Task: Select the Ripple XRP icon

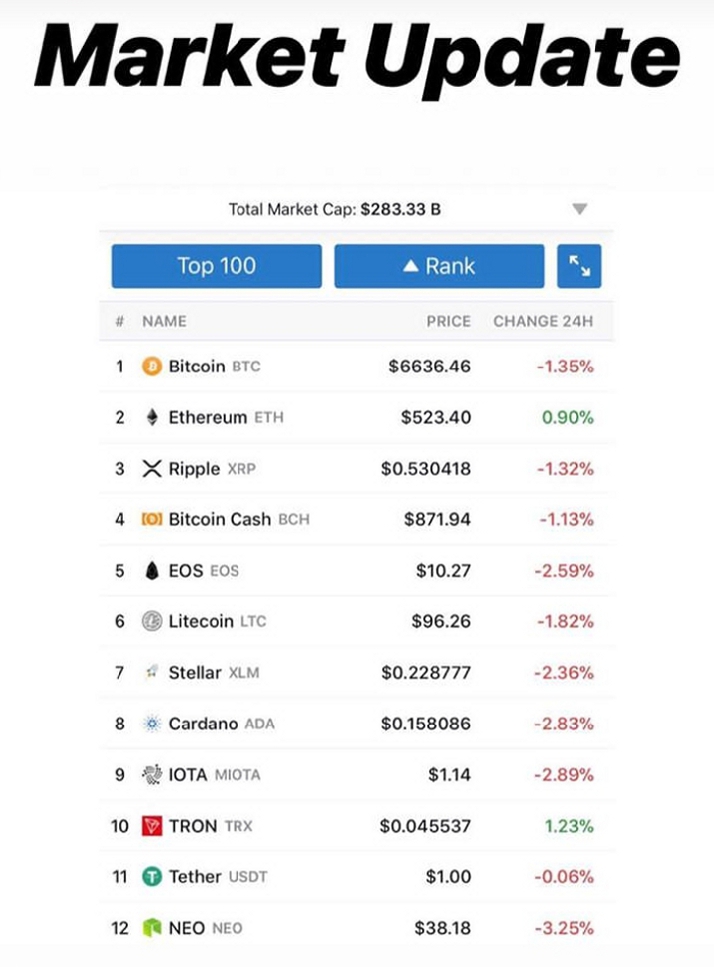Action: 151,468
